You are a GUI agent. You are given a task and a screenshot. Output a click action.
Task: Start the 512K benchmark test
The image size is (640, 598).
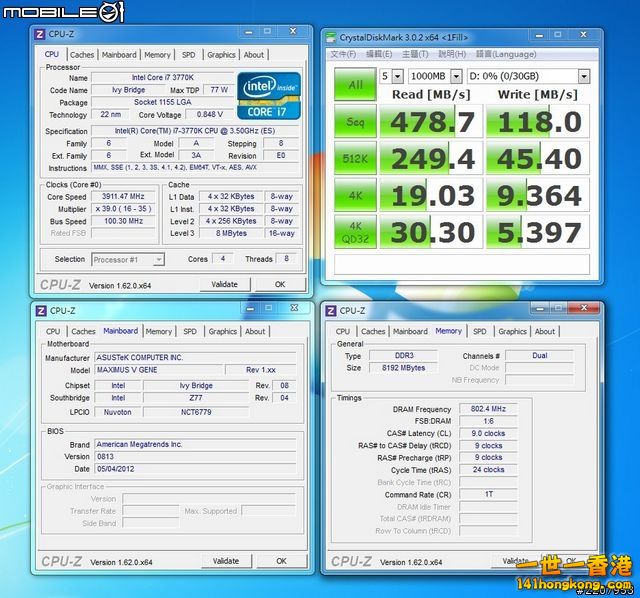coord(355,158)
